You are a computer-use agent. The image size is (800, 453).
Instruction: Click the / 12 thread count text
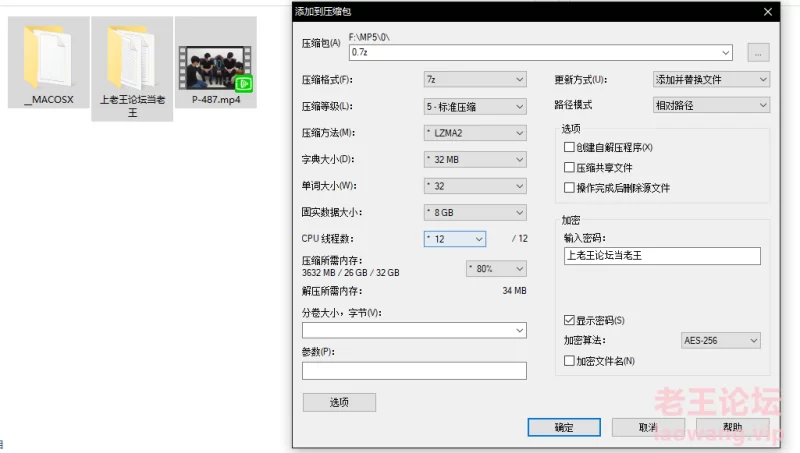519,239
